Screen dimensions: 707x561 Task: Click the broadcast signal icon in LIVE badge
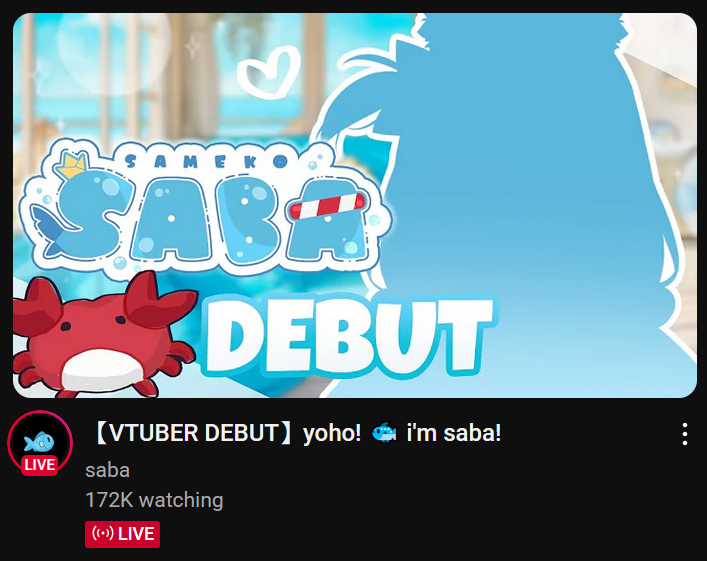click(x=103, y=534)
